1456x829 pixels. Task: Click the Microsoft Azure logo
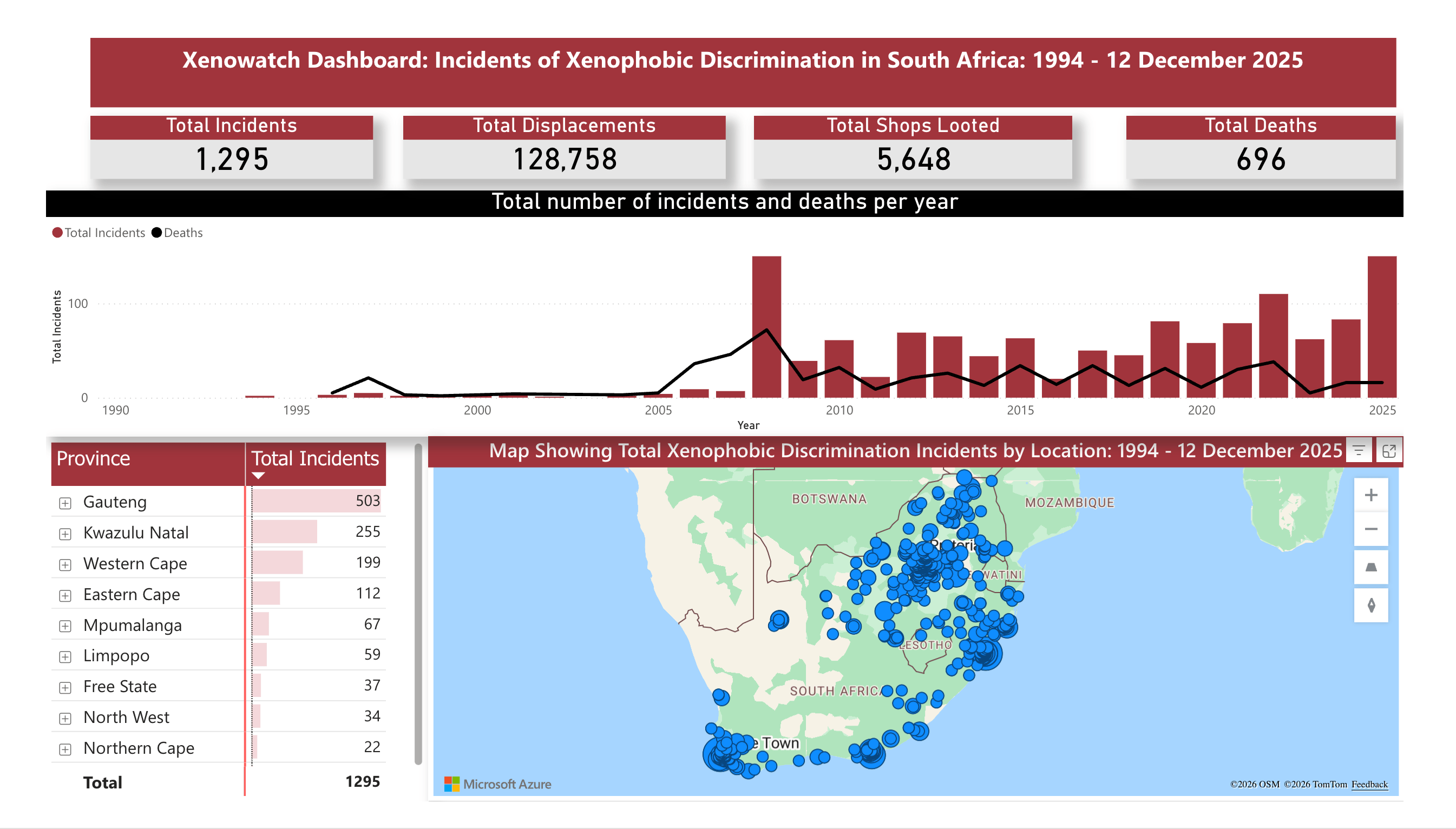tap(497, 784)
